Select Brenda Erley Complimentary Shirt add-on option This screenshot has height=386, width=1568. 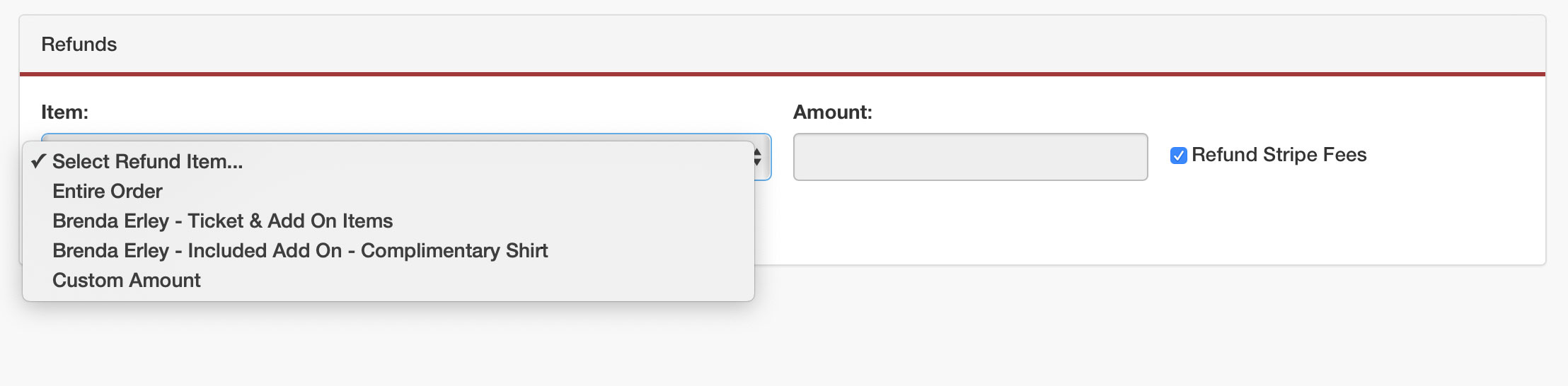[300, 251]
